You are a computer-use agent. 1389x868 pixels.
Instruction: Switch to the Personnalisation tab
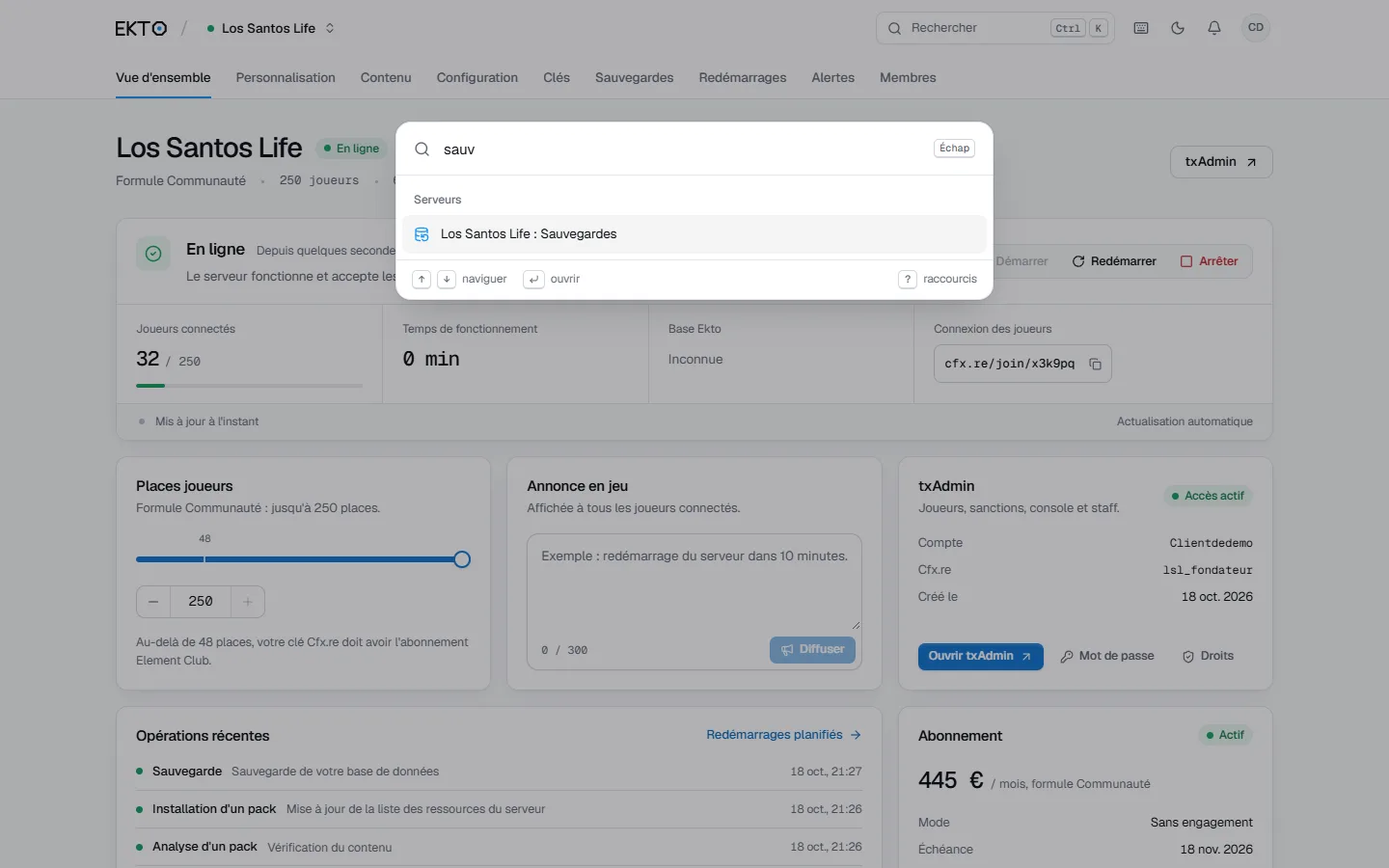(286, 77)
